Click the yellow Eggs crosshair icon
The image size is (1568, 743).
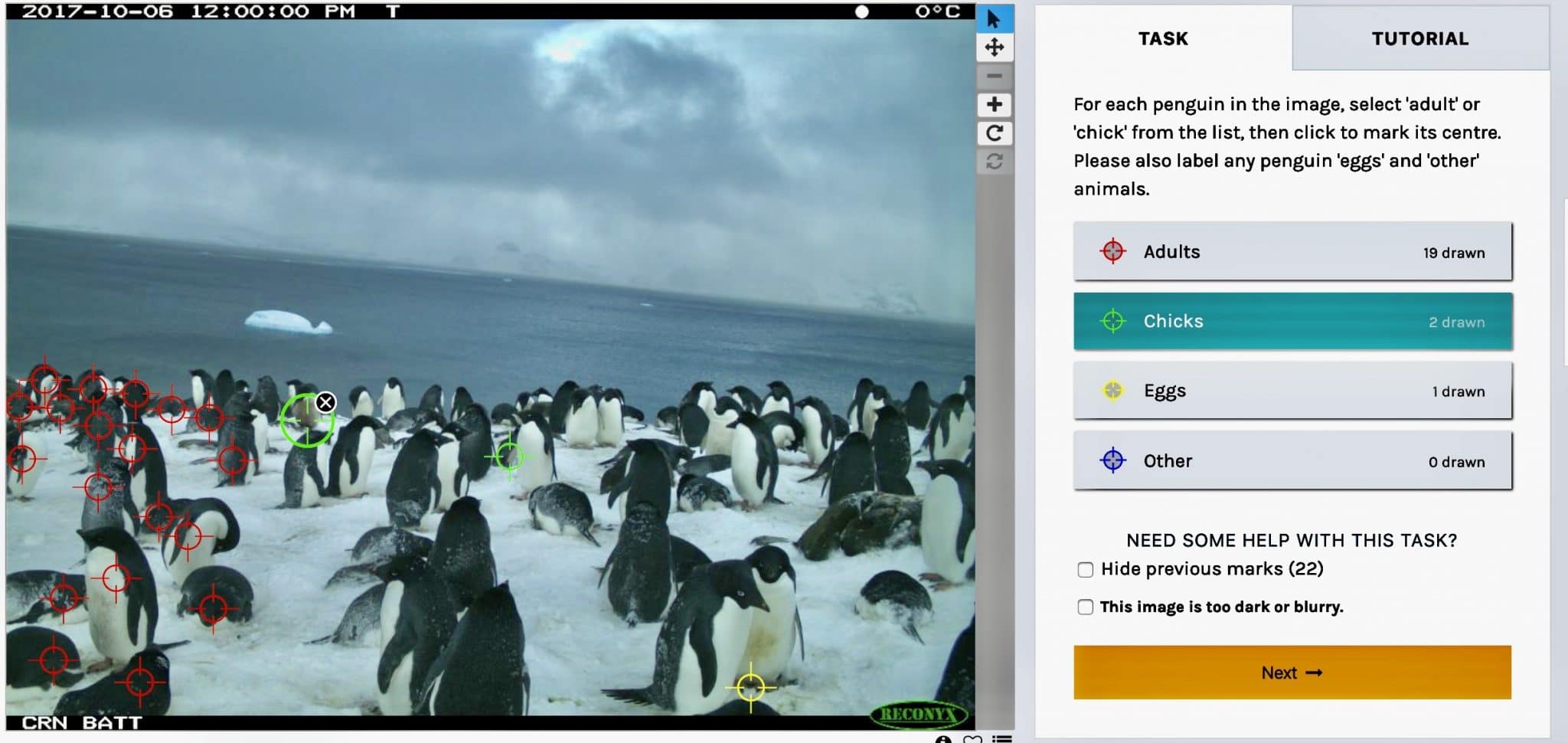tap(1112, 391)
